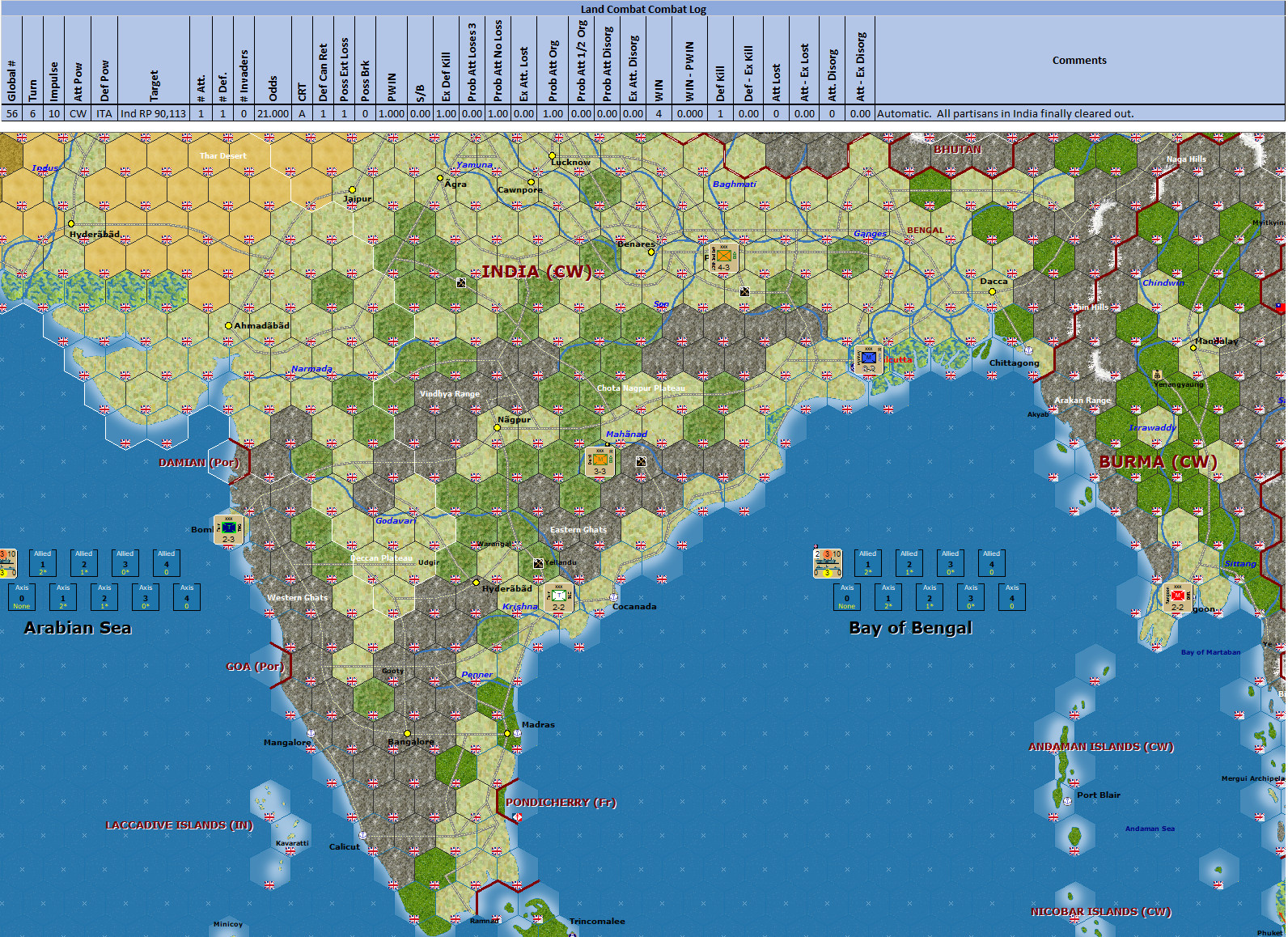Screen dimensions: 1288x937
Task: Click the 'Automatic. All partisans' comment cell
Action: tap(1079, 114)
